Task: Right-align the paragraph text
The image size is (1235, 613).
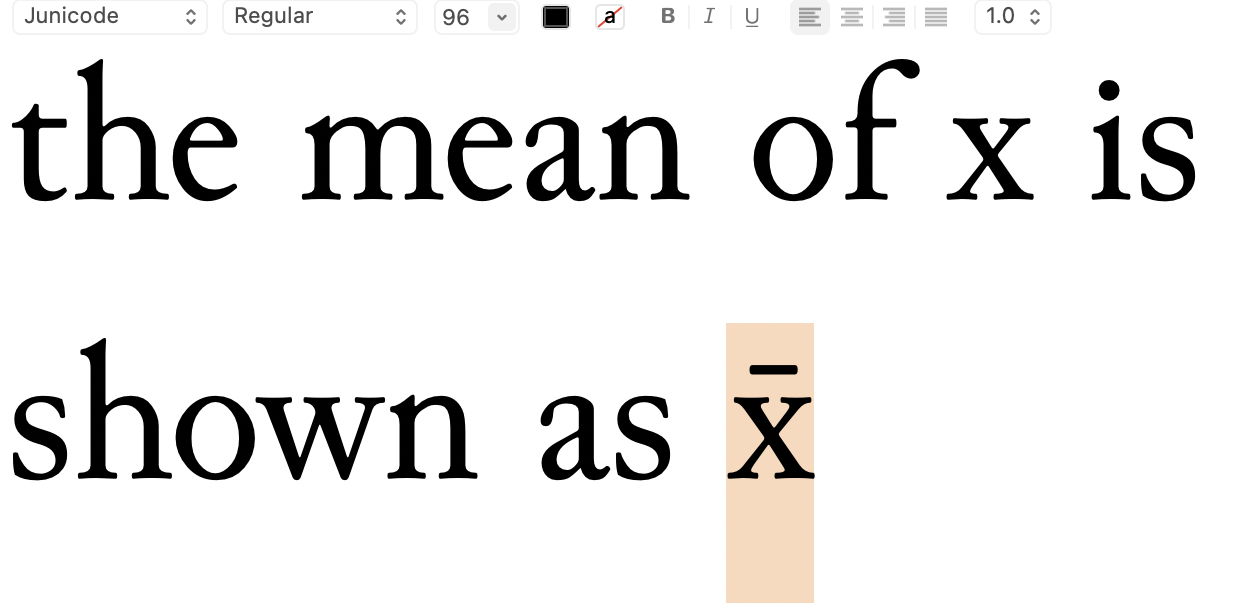Action: 894,16
